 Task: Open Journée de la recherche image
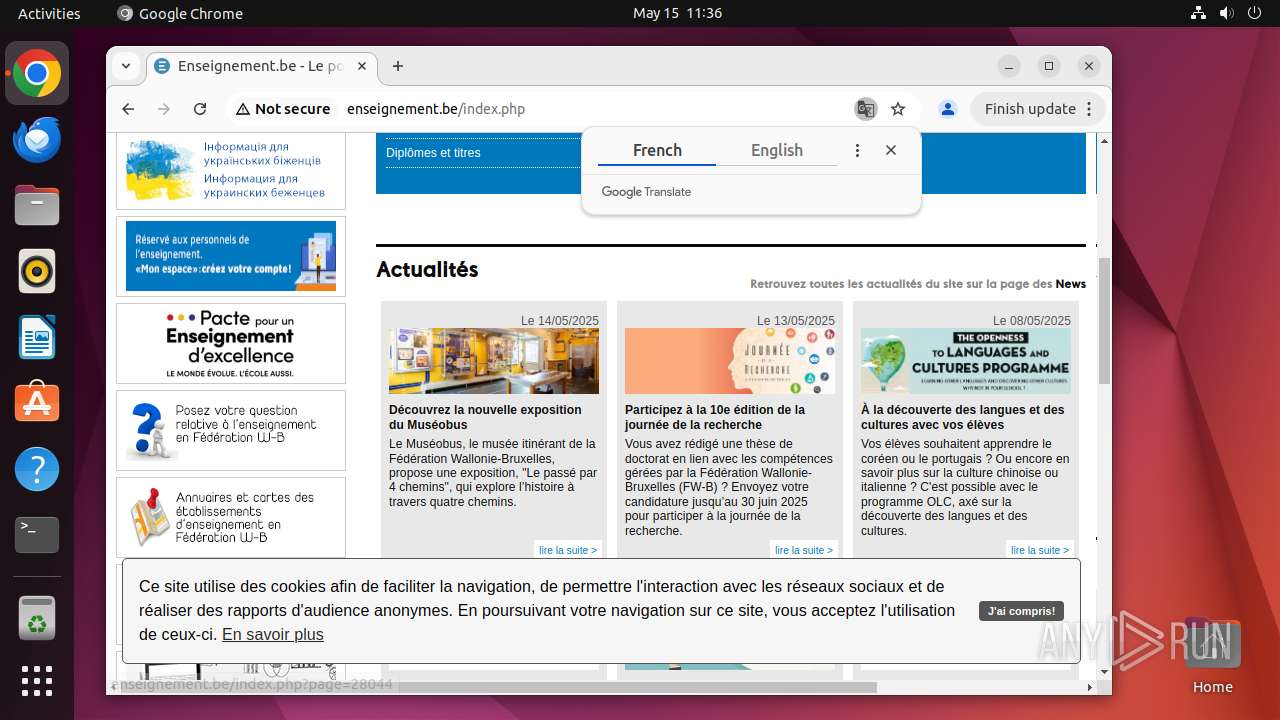(x=730, y=361)
